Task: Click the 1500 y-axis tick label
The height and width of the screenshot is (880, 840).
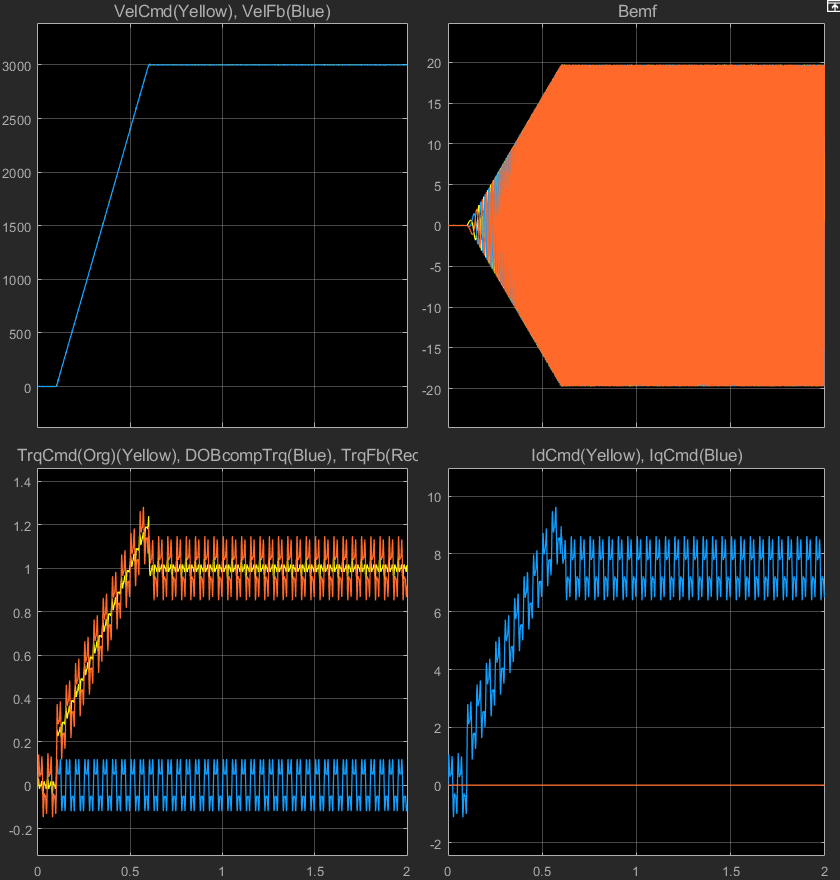Action: [x=16, y=227]
